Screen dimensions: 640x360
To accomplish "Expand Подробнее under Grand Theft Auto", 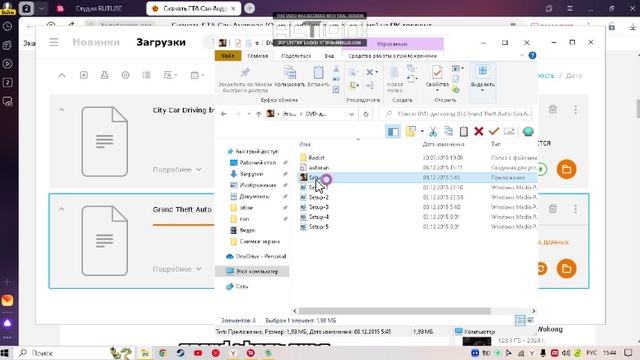I will coord(177,269).
